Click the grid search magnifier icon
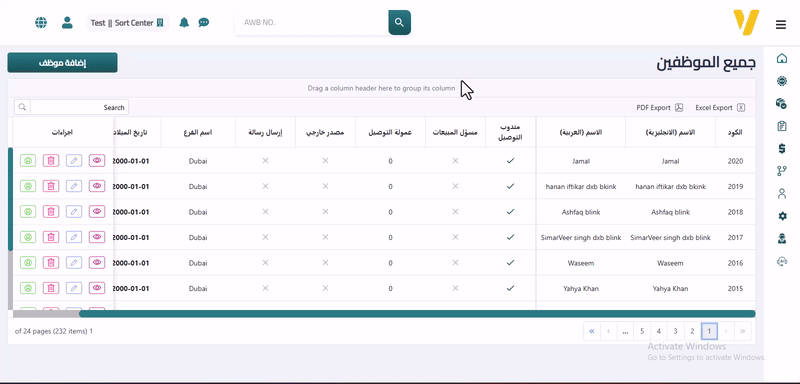 pyautogui.click(x=22, y=107)
